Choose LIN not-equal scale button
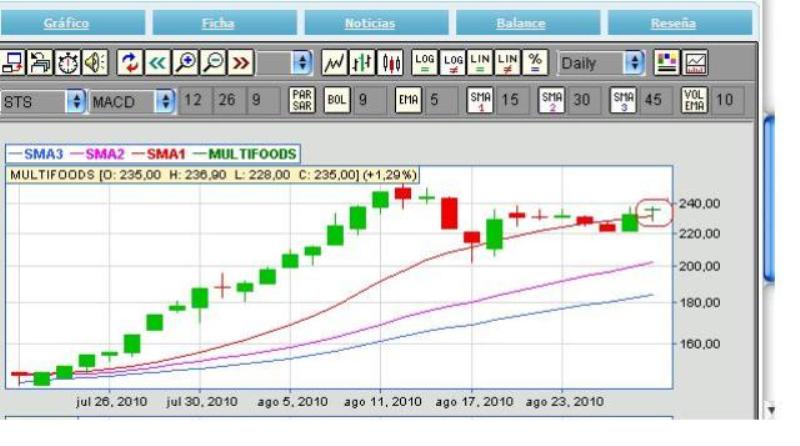 click(508, 63)
